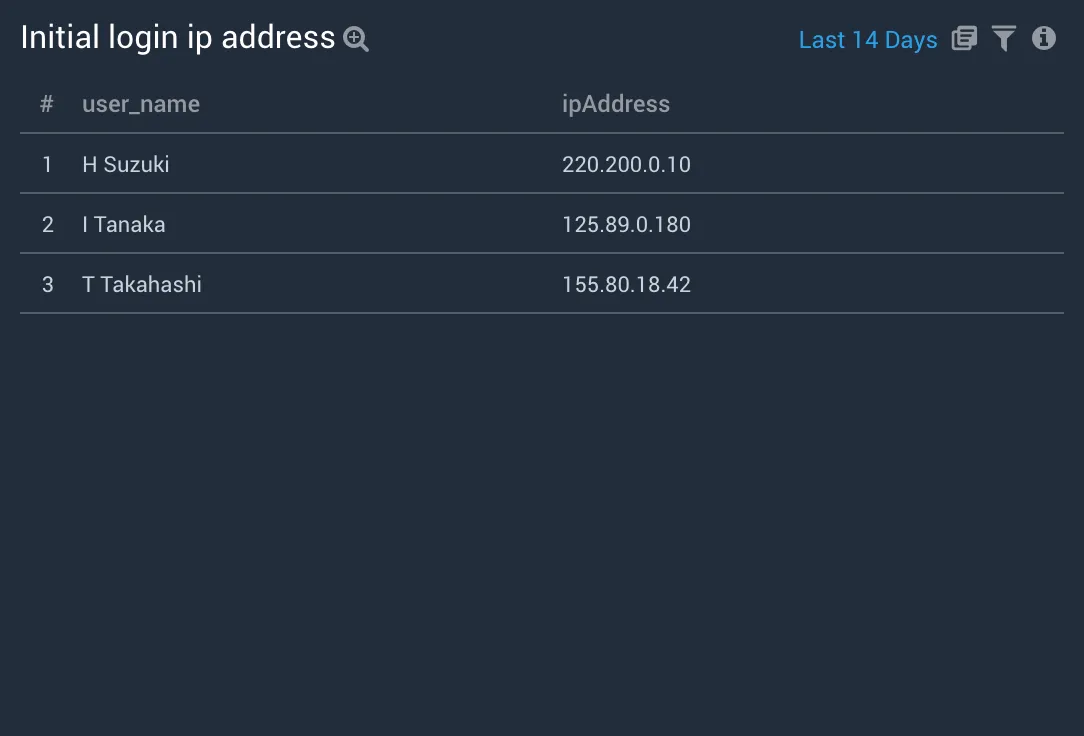Show panel info icon
Viewport: 1084px width, 736px height.
(1044, 38)
